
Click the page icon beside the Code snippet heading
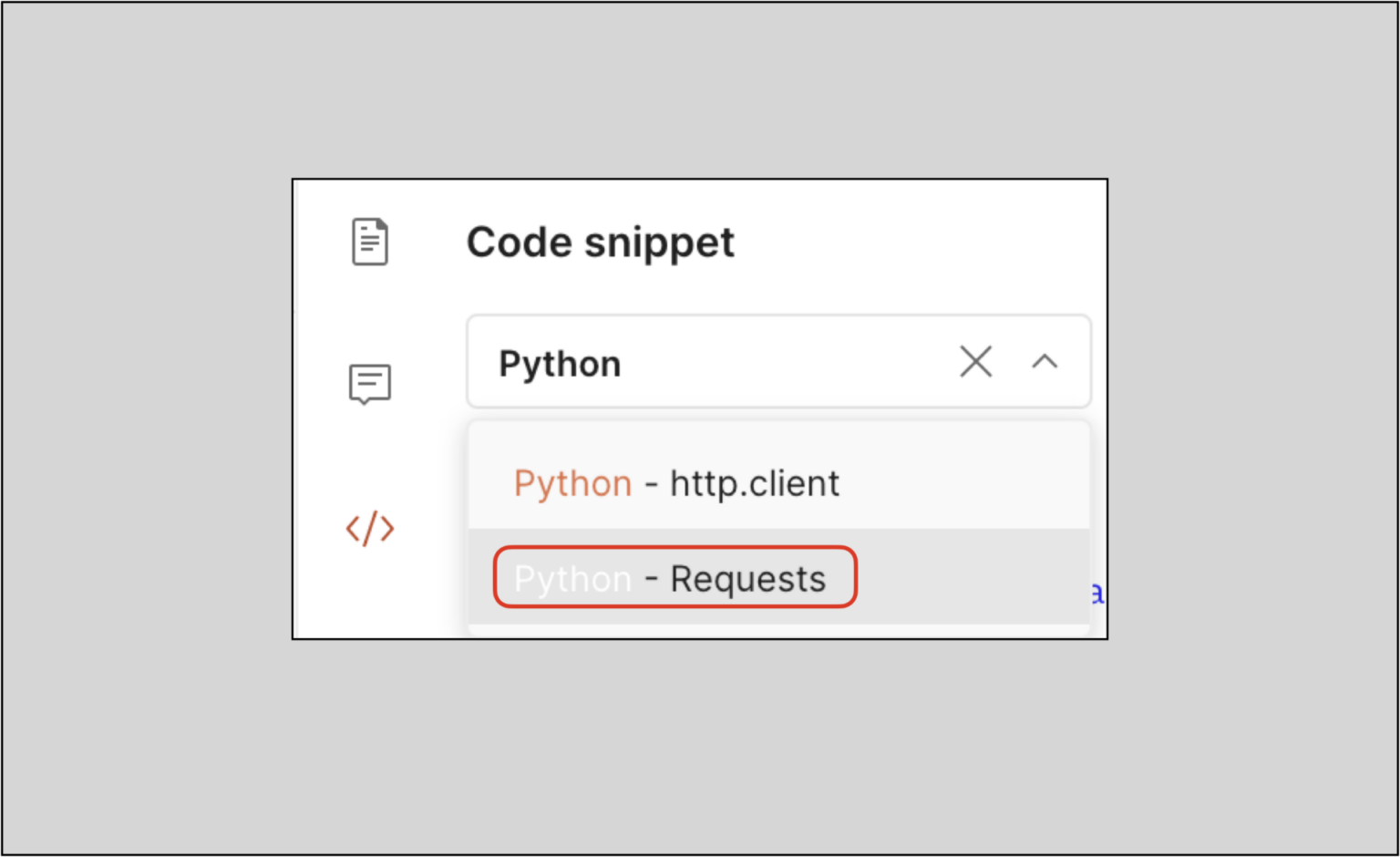370,241
